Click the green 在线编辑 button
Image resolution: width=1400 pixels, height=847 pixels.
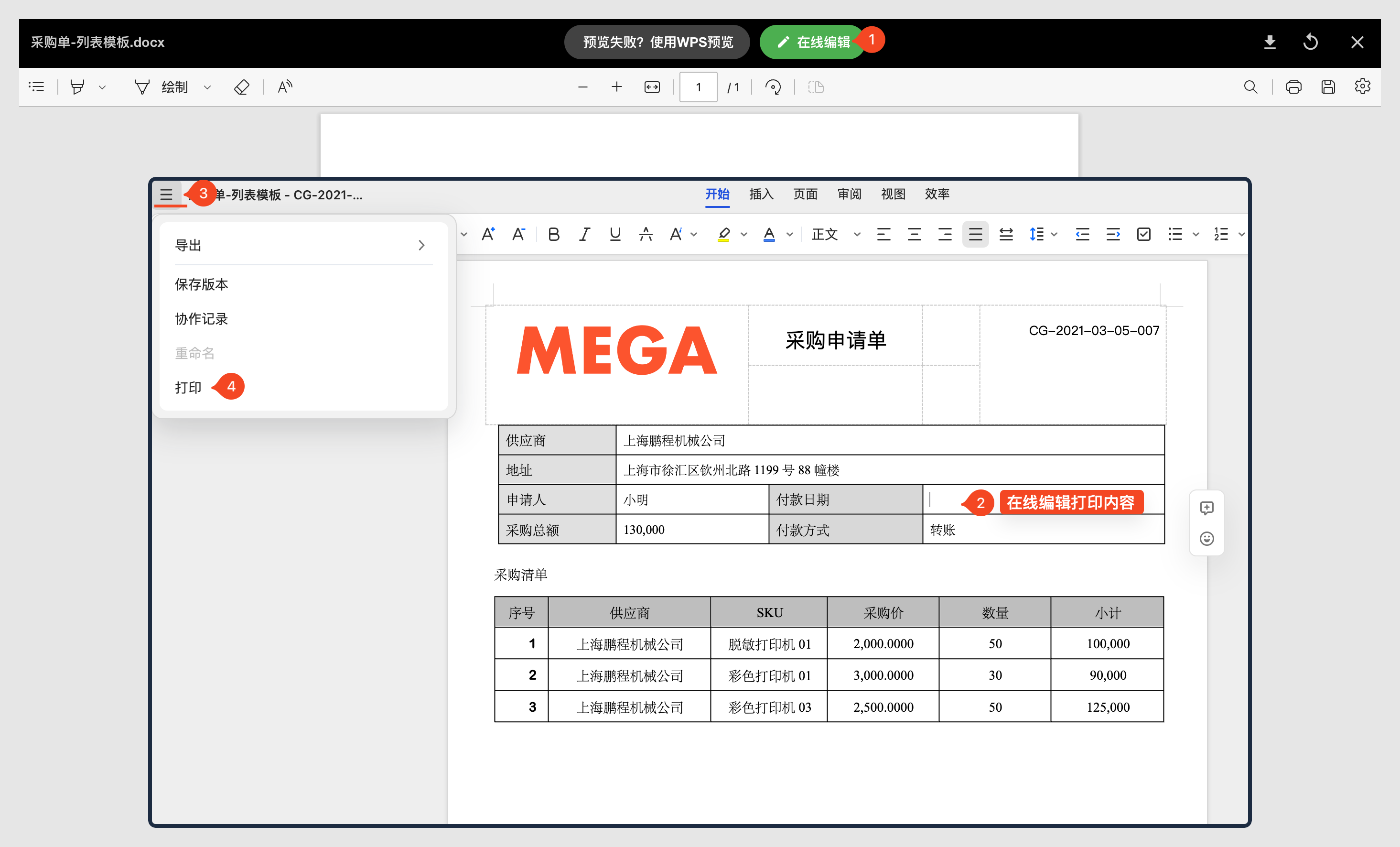pyautogui.click(x=812, y=42)
